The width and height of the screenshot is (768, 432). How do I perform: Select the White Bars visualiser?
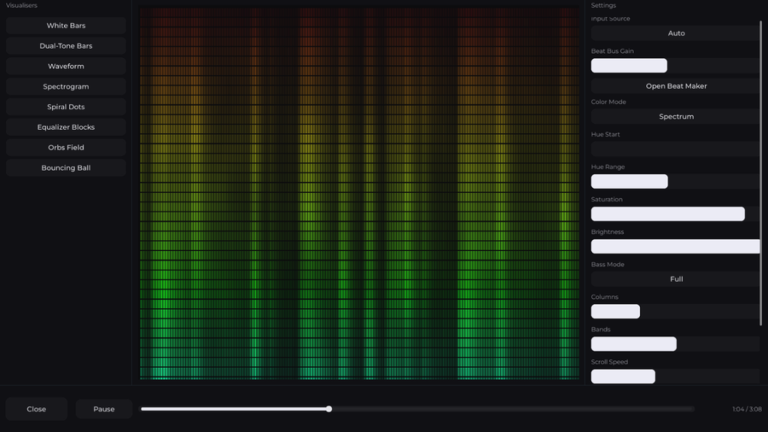[x=66, y=25]
